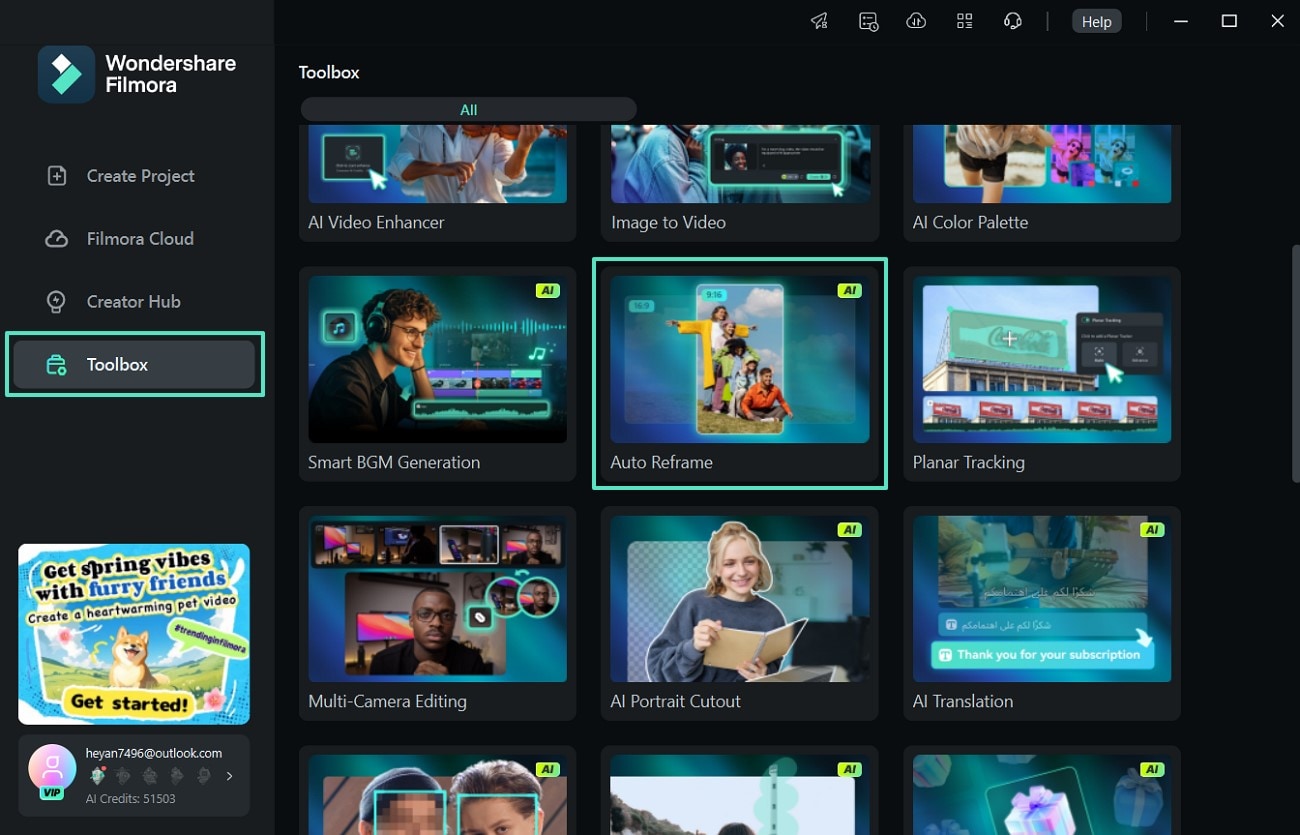Open the AI Video Enhancer tool card

[x=437, y=183]
